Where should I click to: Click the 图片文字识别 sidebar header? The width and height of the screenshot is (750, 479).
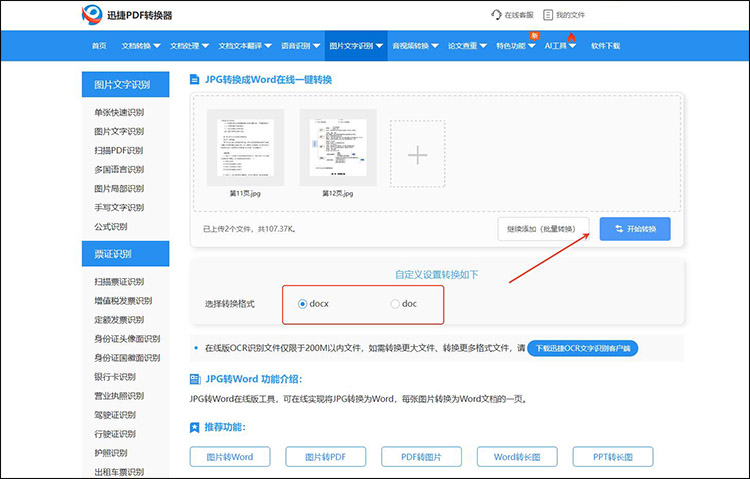tap(125, 85)
